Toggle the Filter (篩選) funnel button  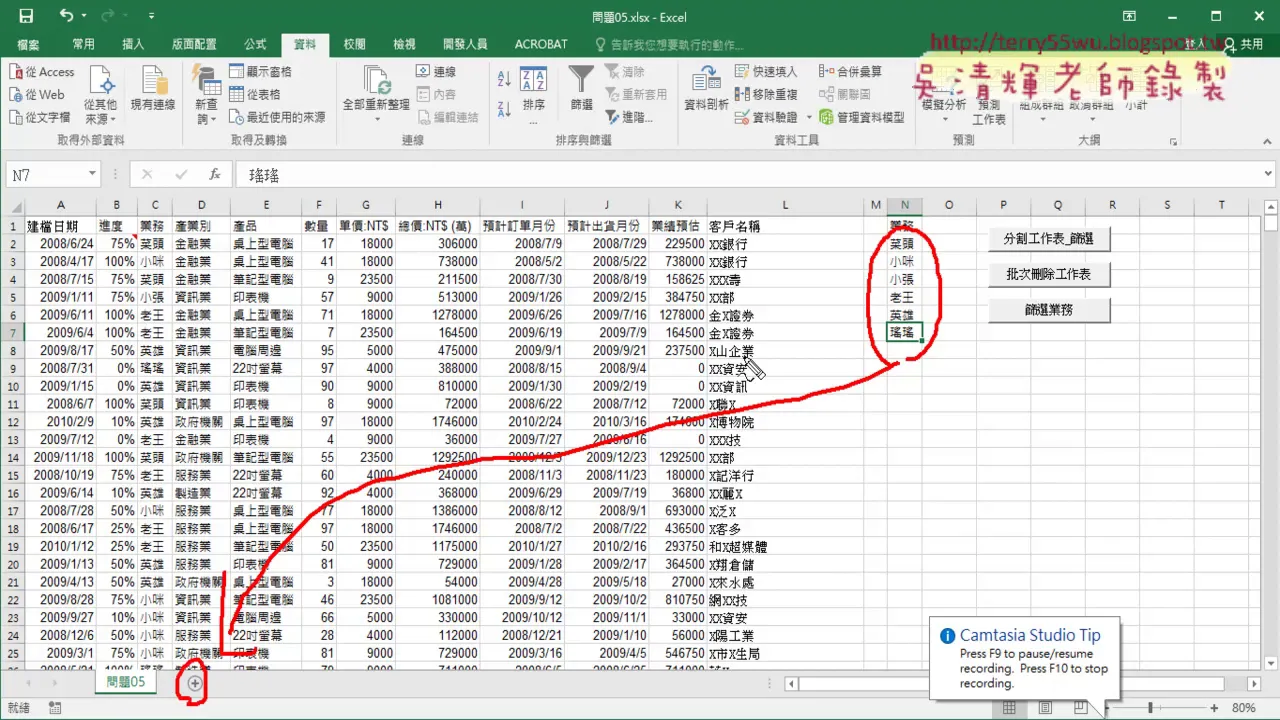click(x=581, y=88)
